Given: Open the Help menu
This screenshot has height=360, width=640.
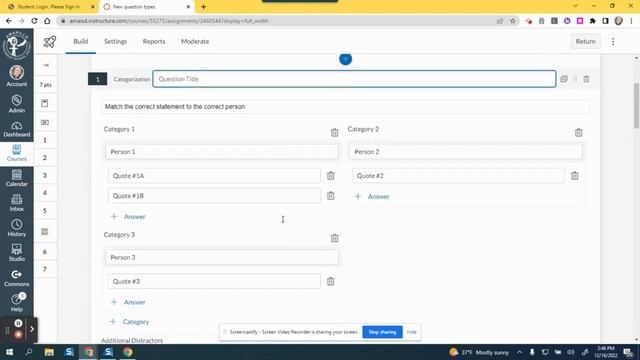Looking at the screenshot, I should coord(17,302).
